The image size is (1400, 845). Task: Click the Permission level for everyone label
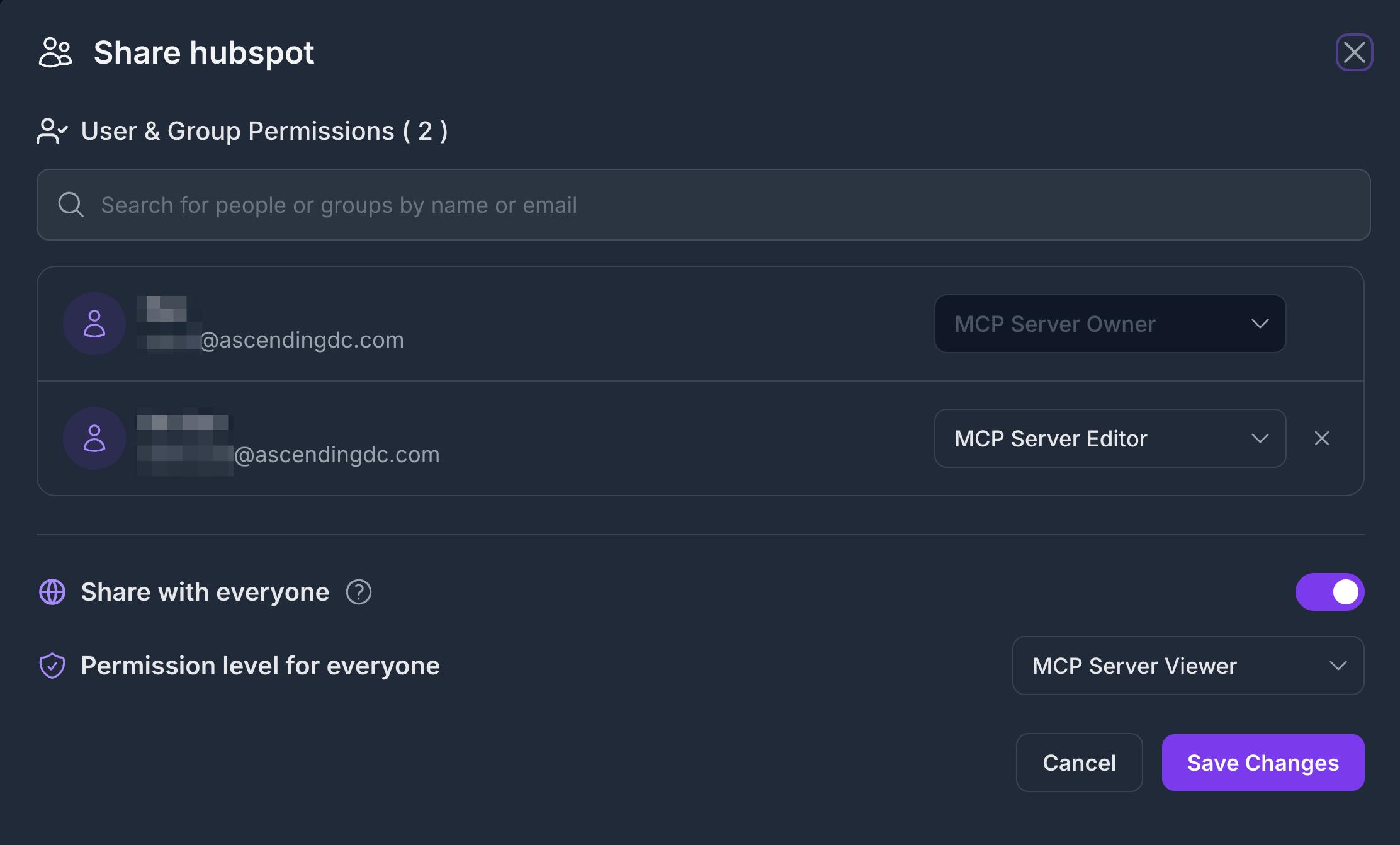(x=260, y=666)
